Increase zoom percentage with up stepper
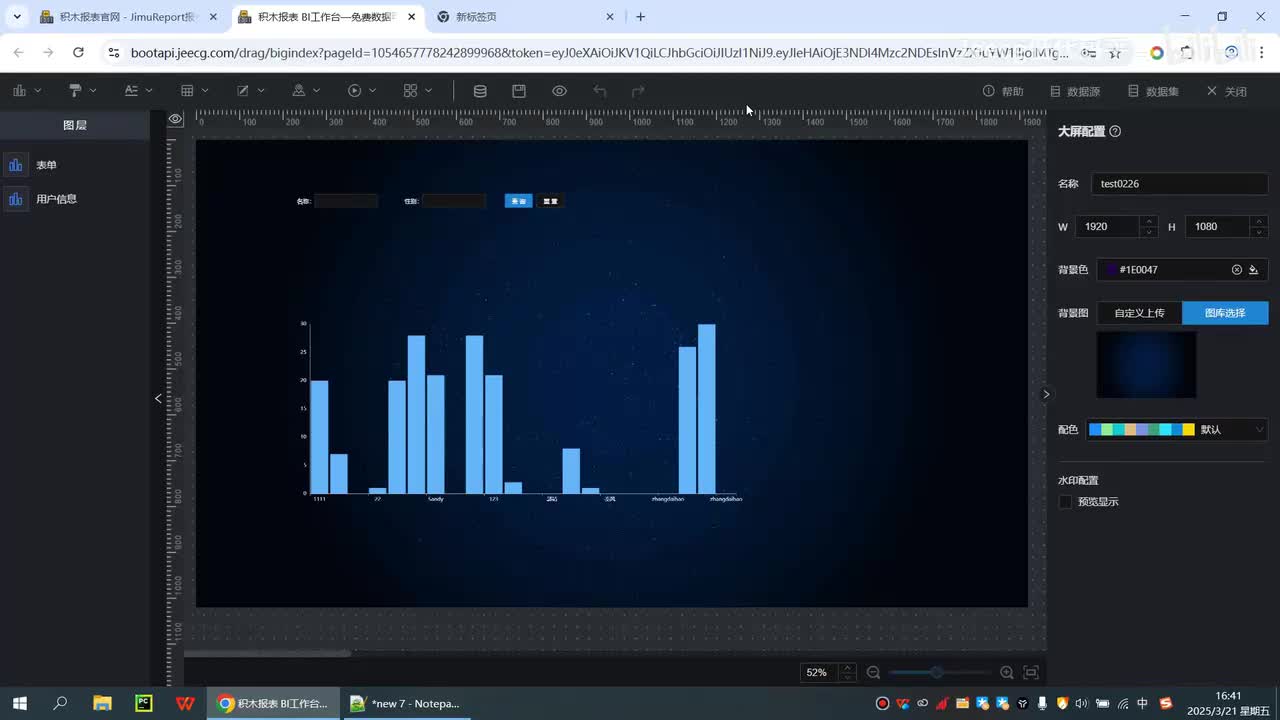The height and width of the screenshot is (720, 1280). 848,668
